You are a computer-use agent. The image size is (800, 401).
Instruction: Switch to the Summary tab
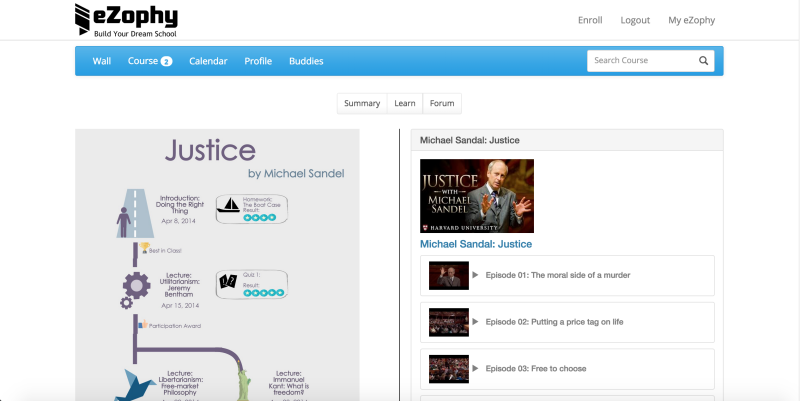(x=362, y=103)
